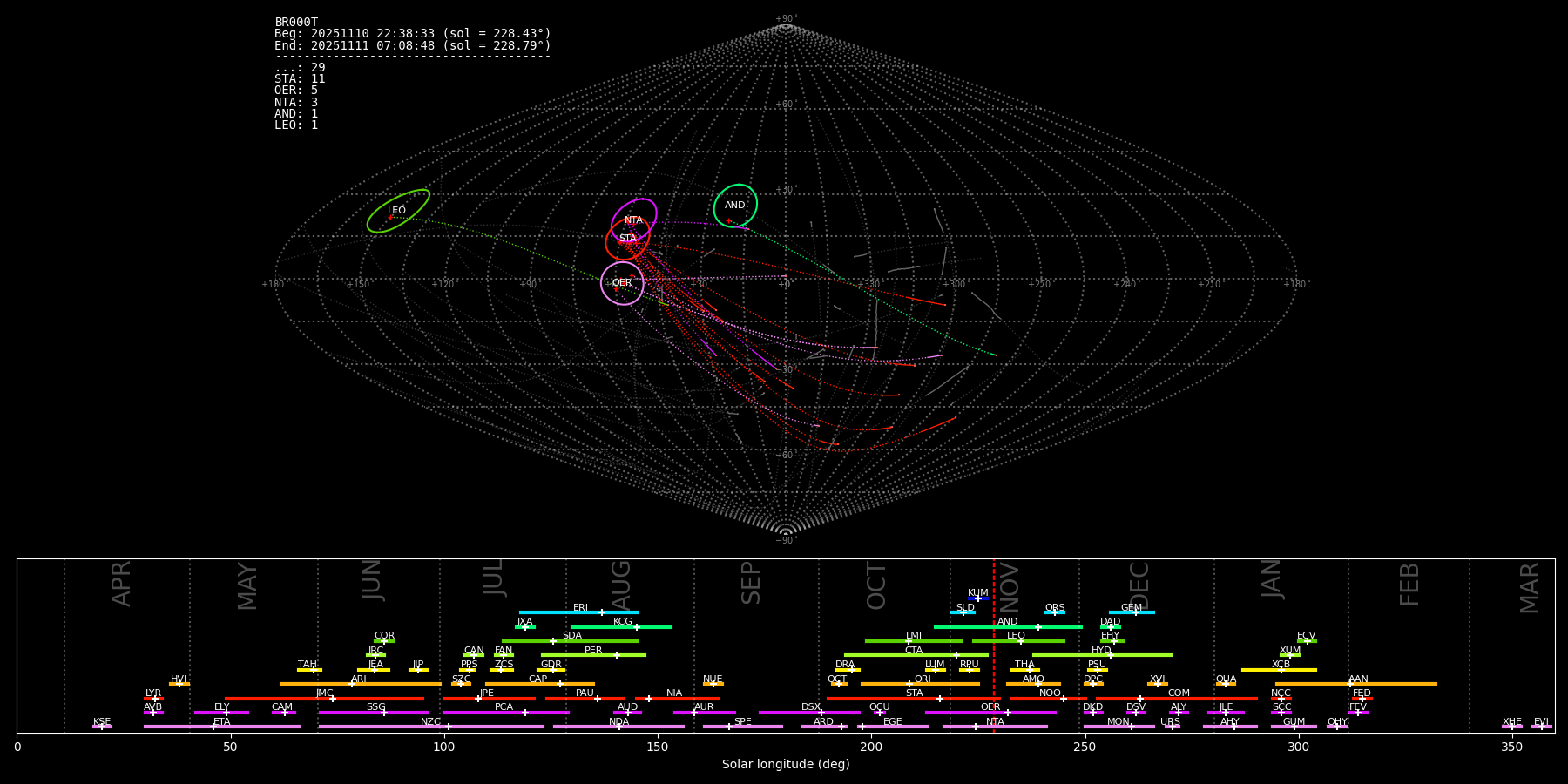Click the 'AND: 1' count in the legend
Image resolution: width=1568 pixels, height=784 pixels.
296,114
